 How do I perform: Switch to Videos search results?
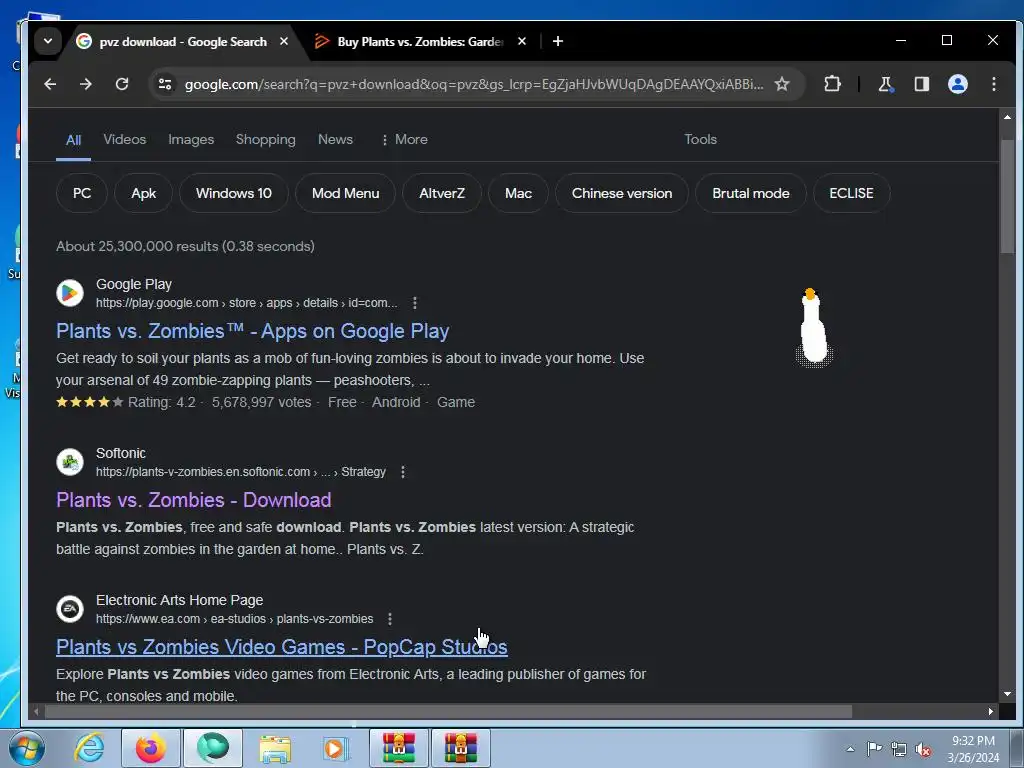click(x=125, y=139)
